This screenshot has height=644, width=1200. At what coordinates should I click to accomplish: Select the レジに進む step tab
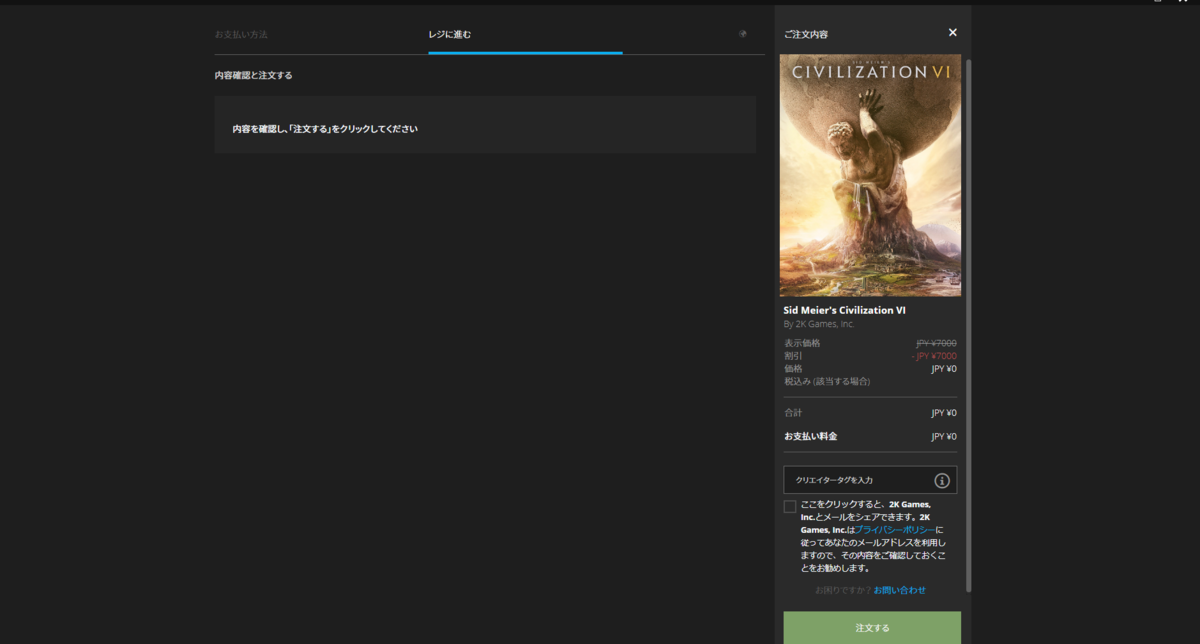tap(525, 35)
